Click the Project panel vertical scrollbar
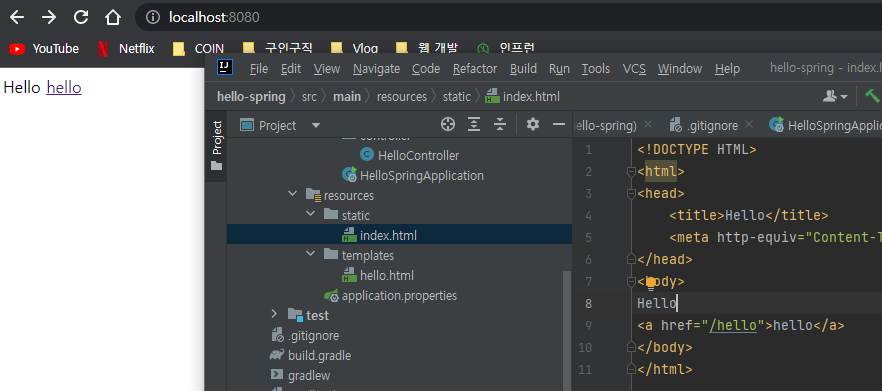 567,331
